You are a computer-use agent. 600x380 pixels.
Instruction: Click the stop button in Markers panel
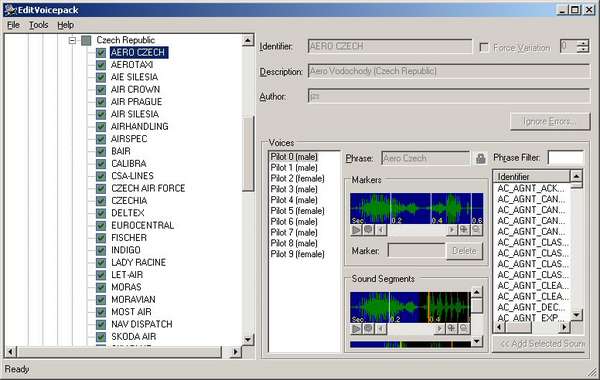tap(368, 230)
